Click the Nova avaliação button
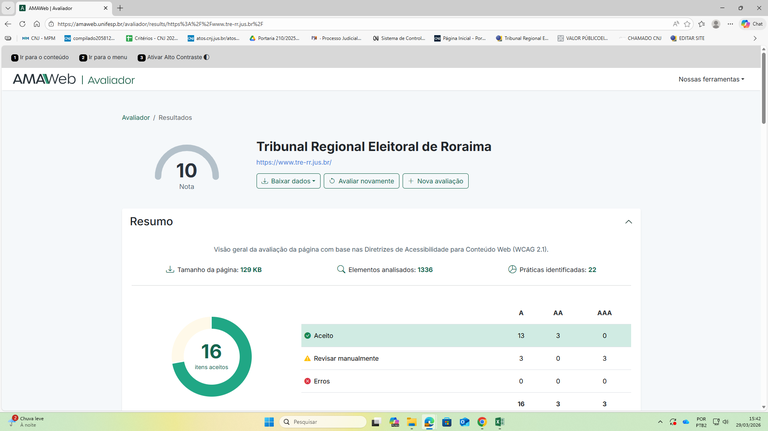Viewport: 768px width, 431px height. click(x=435, y=181)
